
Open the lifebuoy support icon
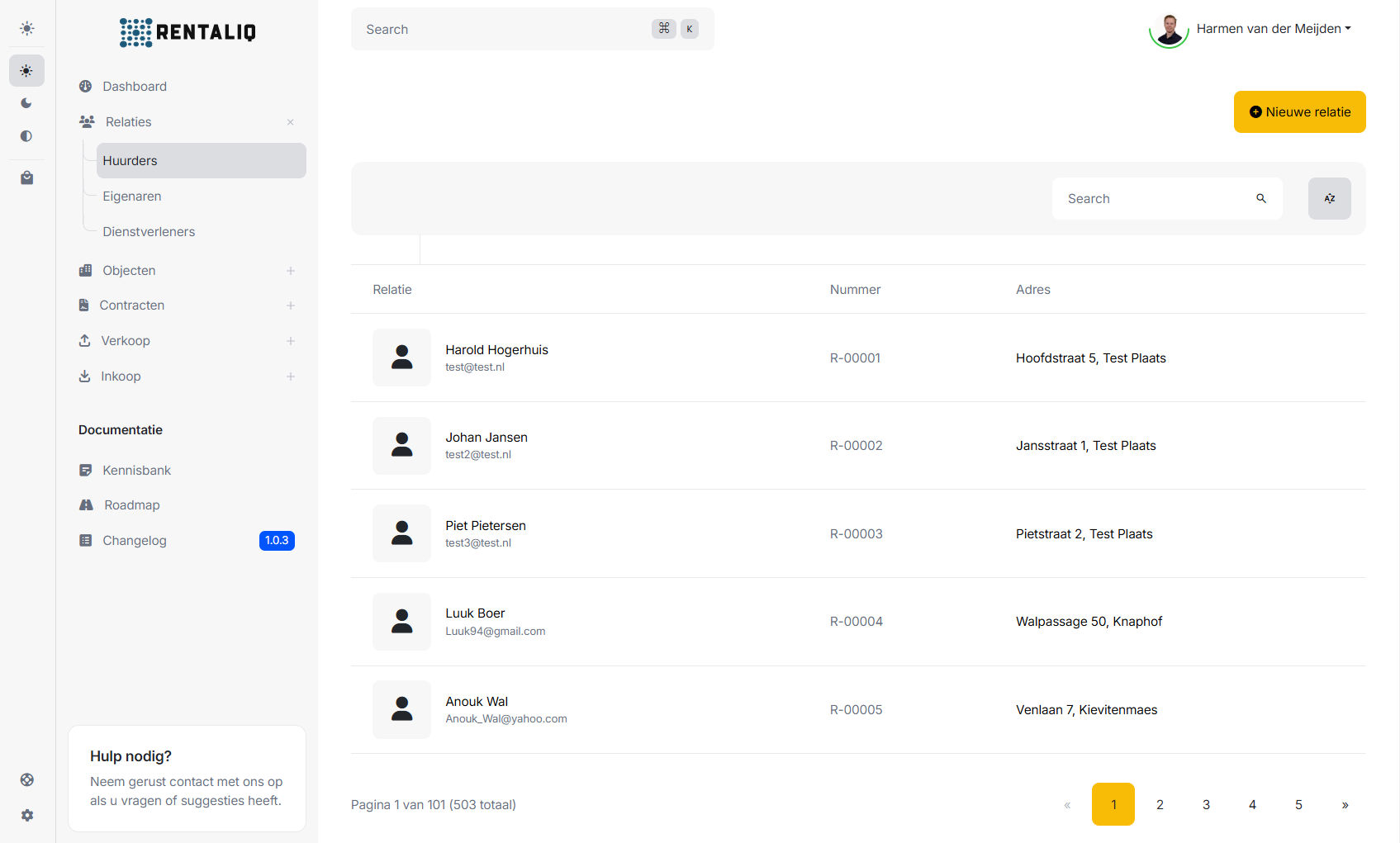(x=26, y=779)
